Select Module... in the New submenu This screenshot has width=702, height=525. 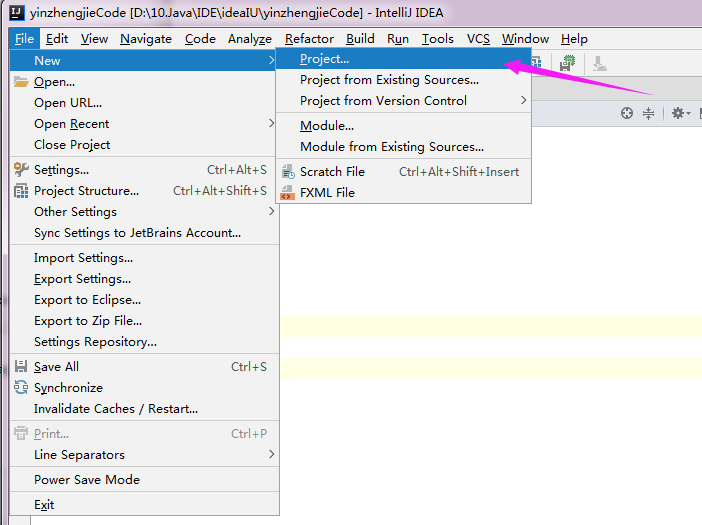coord(403,126)
